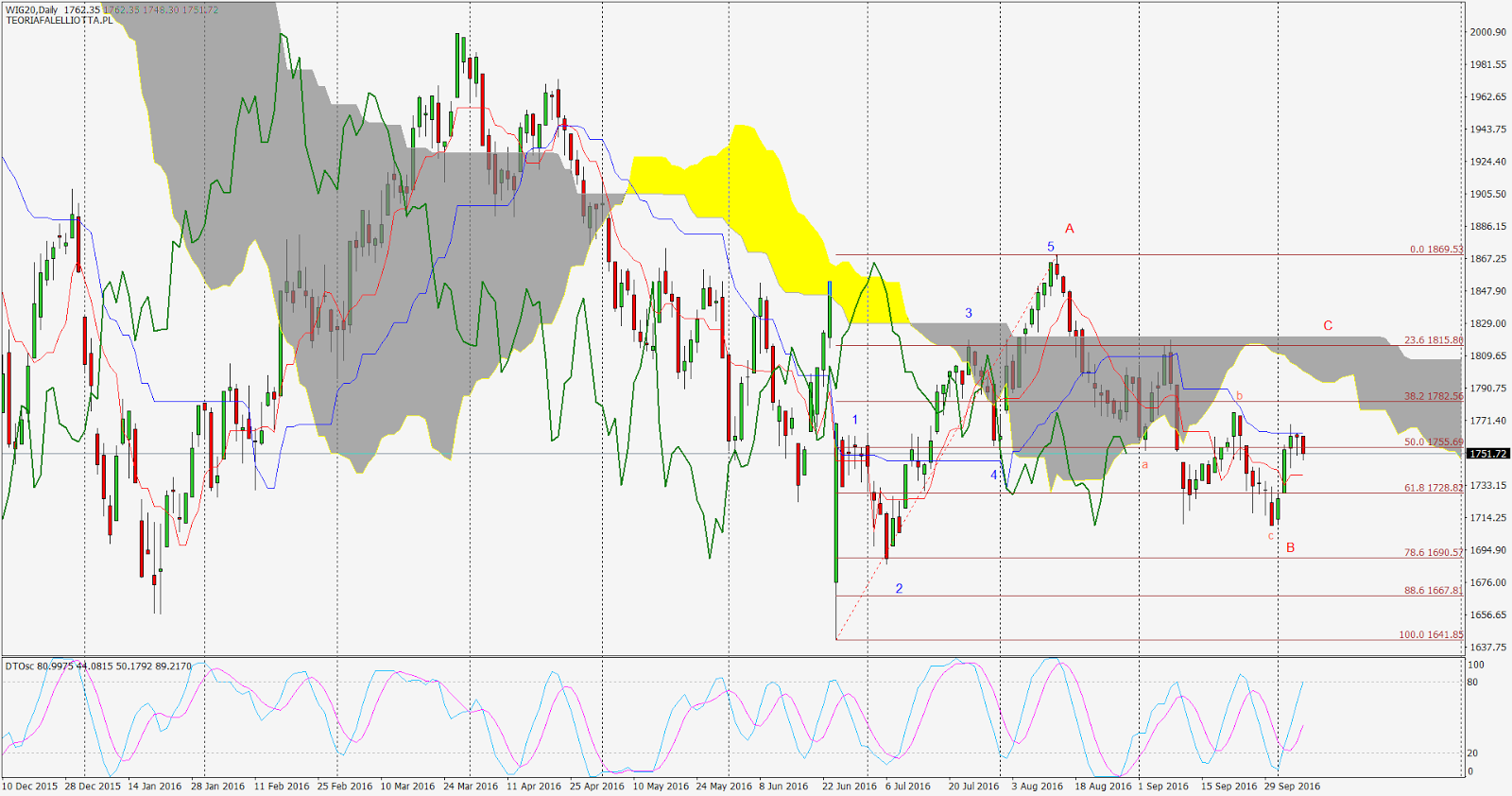Click blue wave label 4
The height and width of the screenshot is (796, 1512).
(x=994, y=475)
